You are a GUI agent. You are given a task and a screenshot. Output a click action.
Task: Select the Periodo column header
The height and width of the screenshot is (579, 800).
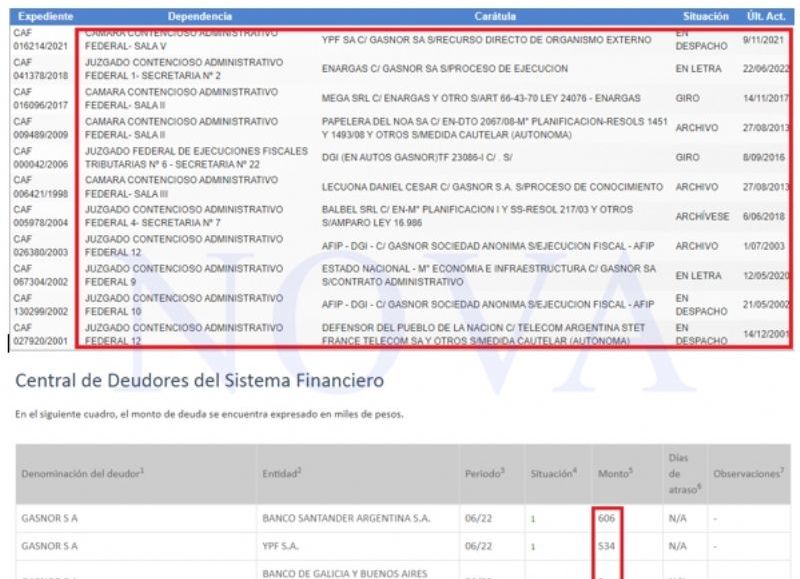coord(485,473)
